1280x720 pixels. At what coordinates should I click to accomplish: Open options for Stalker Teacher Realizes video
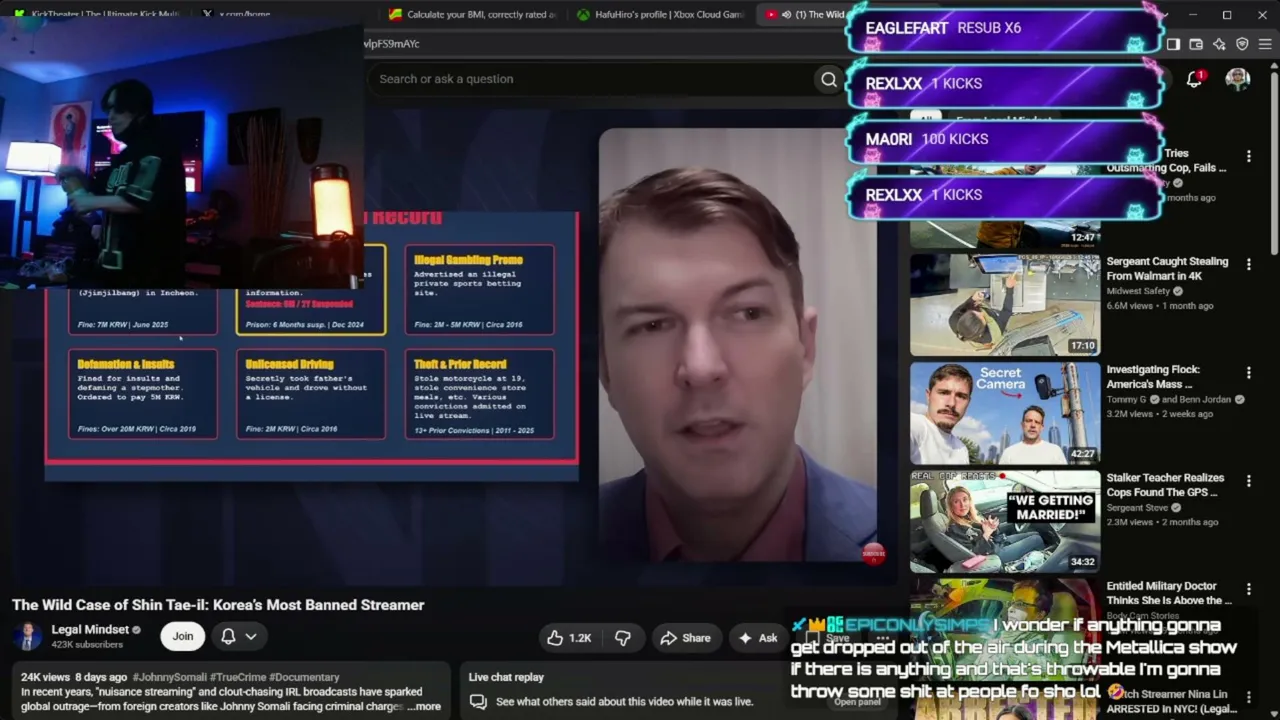1248,481
